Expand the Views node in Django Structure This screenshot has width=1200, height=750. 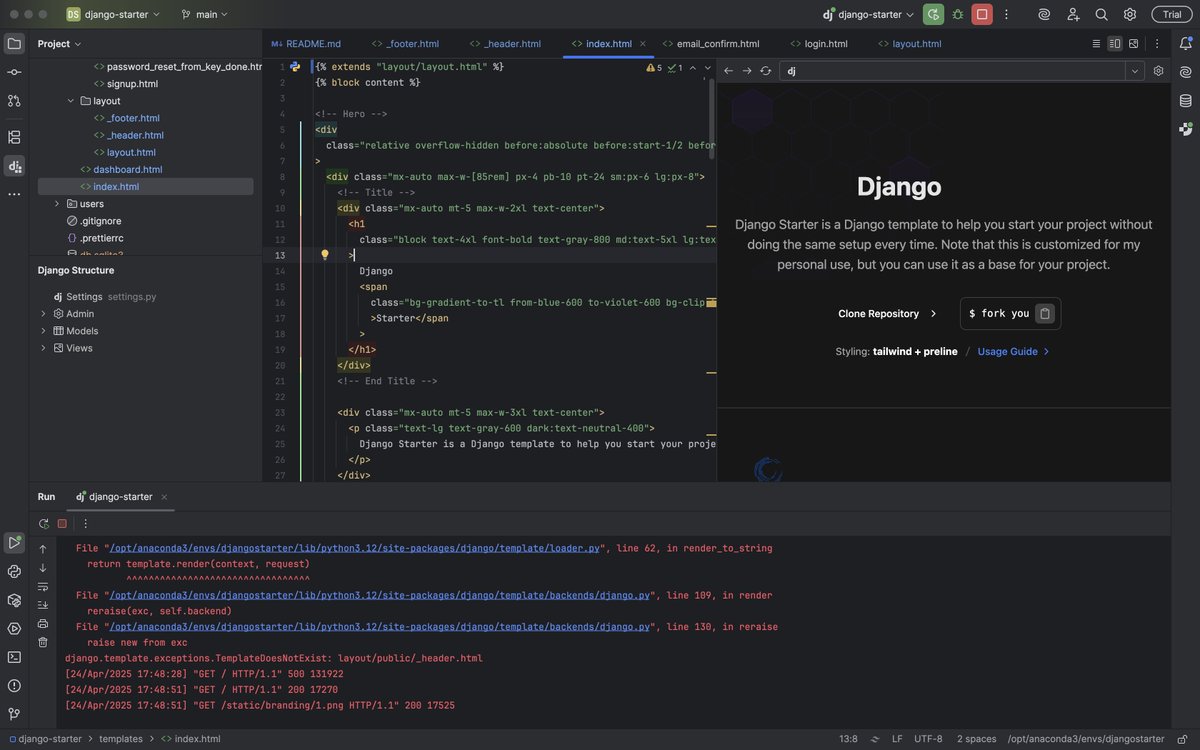[x=43, y=348]
